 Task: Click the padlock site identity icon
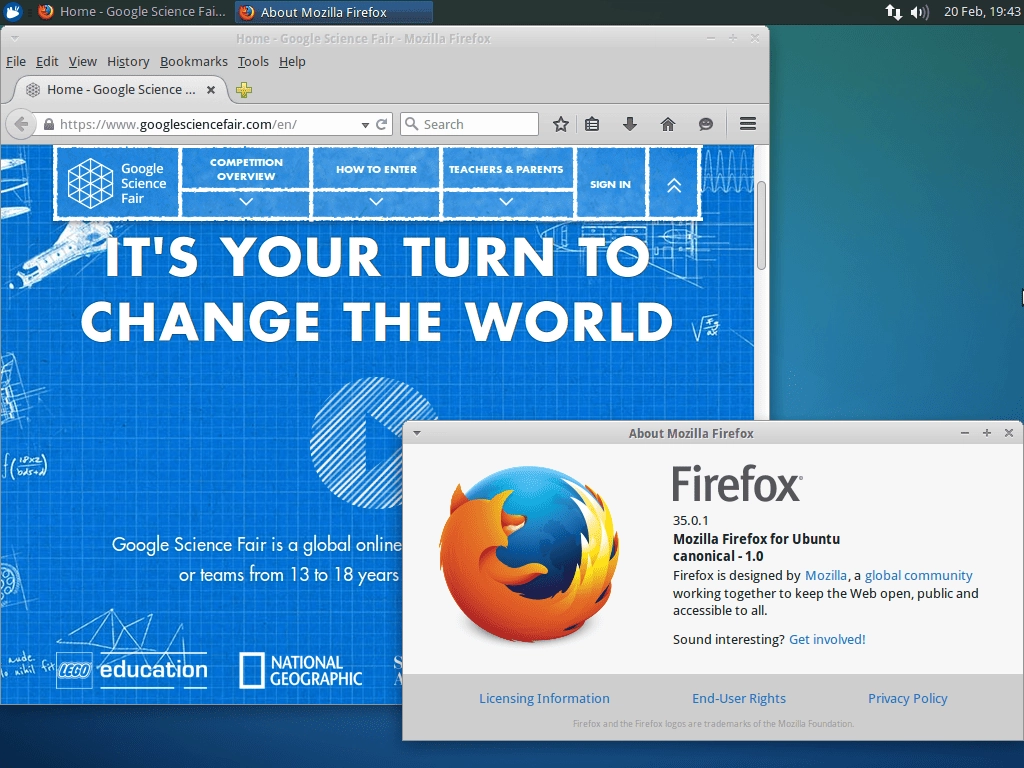tap(48, 124)
